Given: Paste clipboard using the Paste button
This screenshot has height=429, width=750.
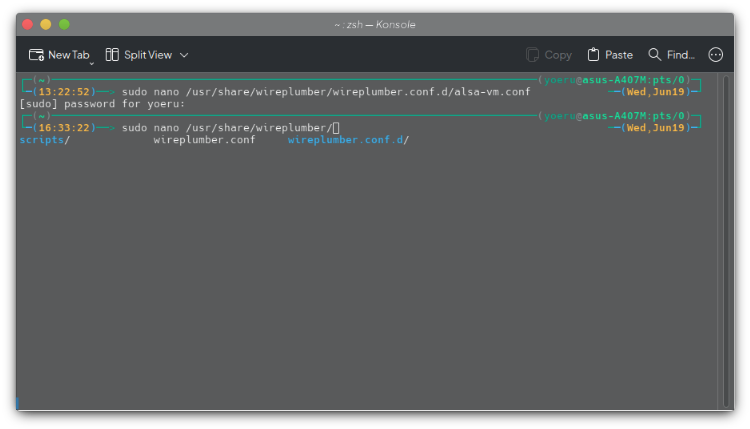Looking at the screenshot, I should point(610,55).
